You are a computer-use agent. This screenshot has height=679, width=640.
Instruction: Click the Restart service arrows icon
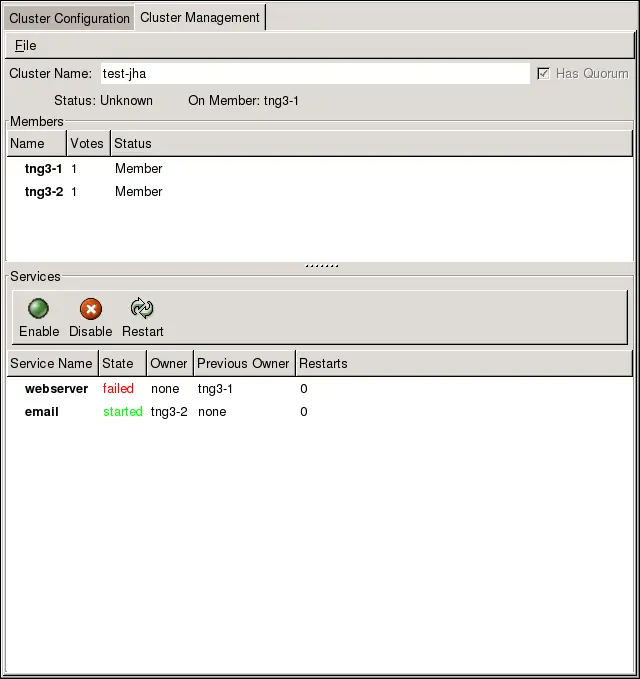[x=142, y=309]
